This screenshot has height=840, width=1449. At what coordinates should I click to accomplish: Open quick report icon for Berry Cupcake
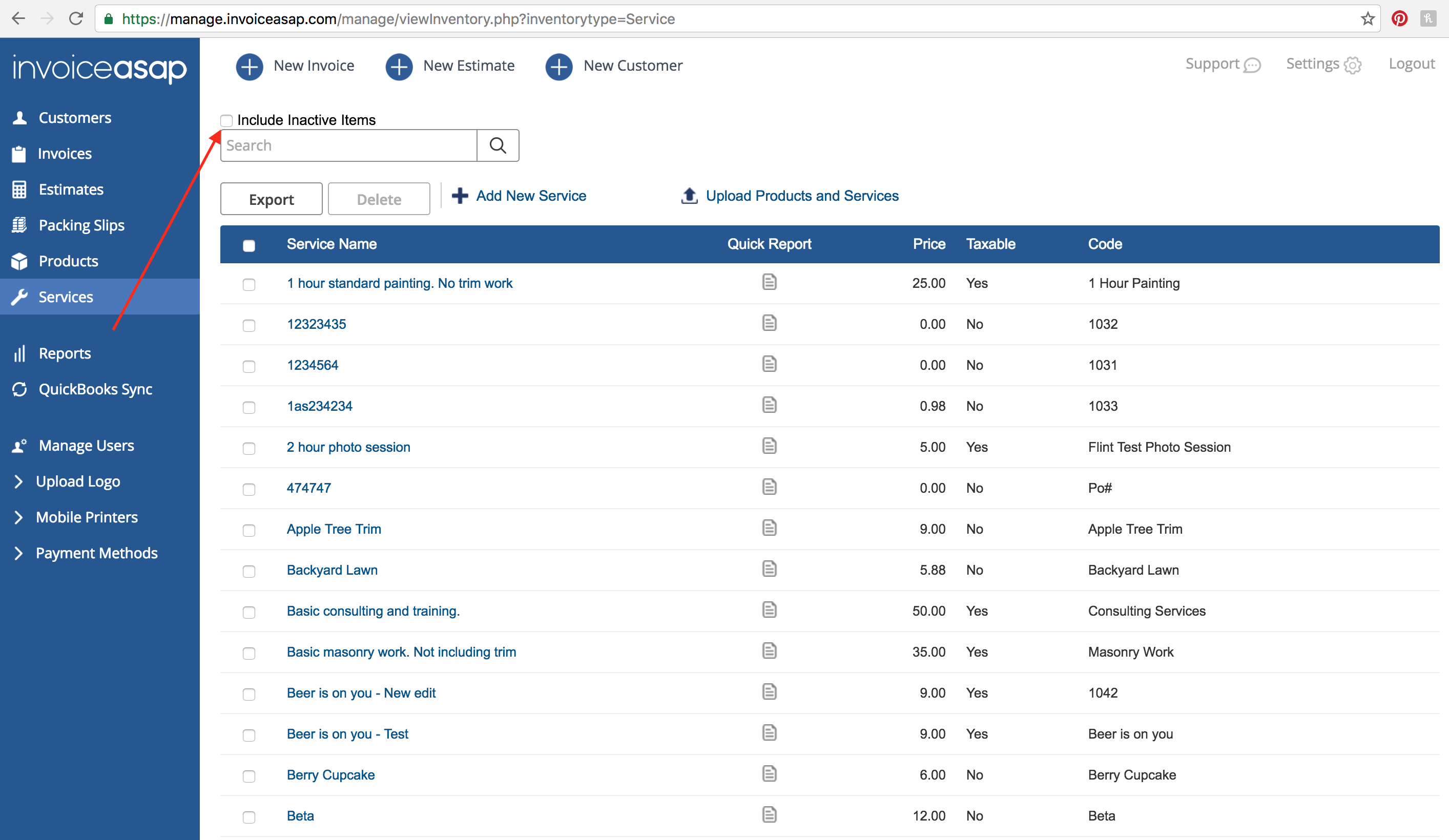coord(770,773)
